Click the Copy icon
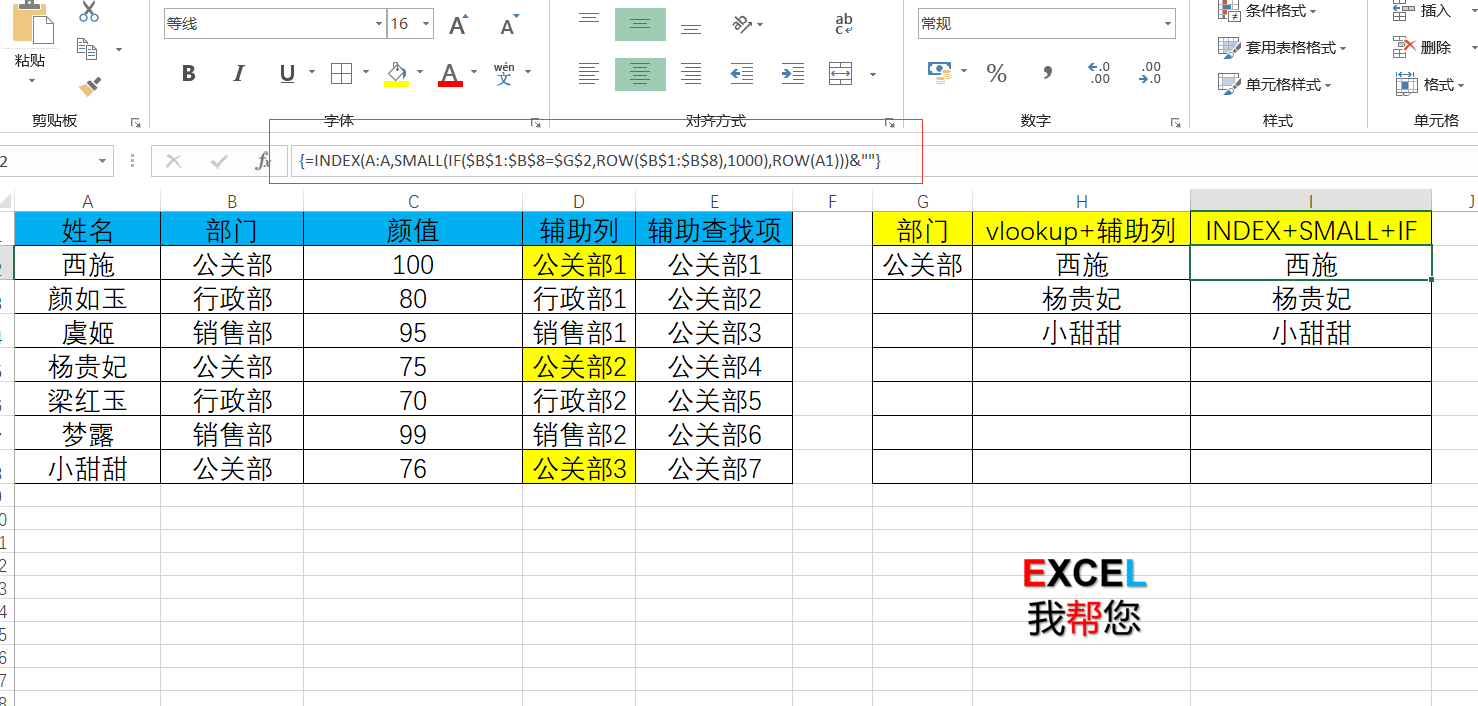Screen dimensions: 1478x706 [88, 49]
